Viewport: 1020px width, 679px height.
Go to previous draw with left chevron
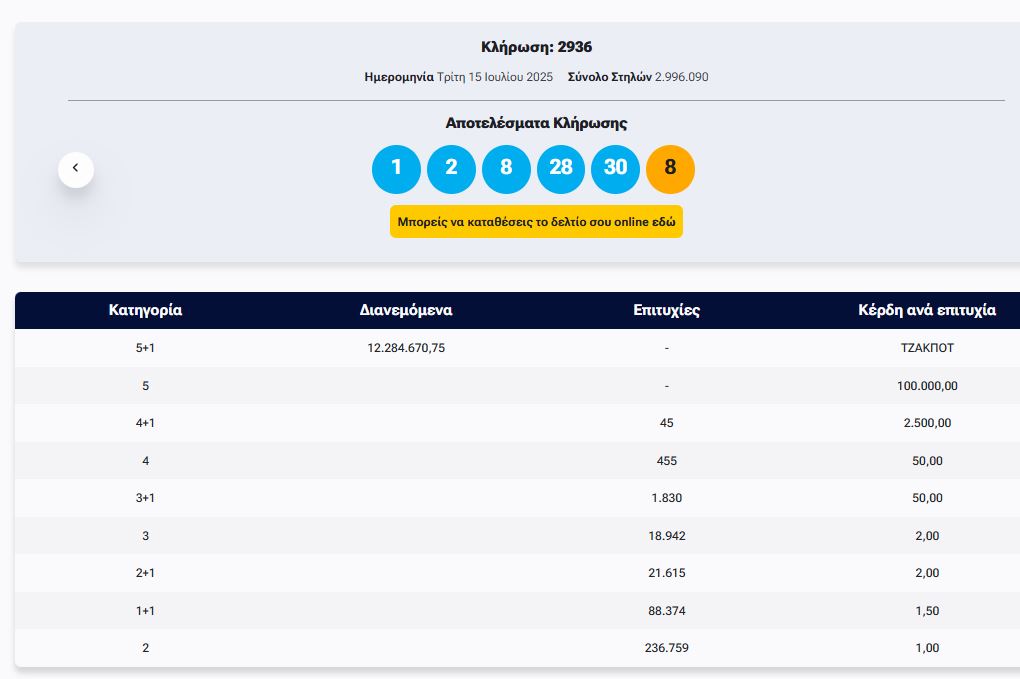pos(76,169)
